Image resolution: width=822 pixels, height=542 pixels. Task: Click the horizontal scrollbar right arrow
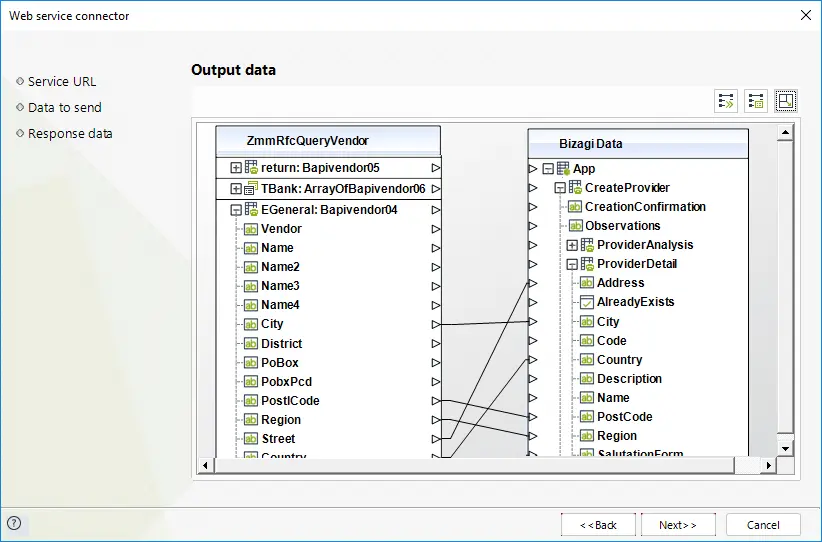click(x=769, y=465)
